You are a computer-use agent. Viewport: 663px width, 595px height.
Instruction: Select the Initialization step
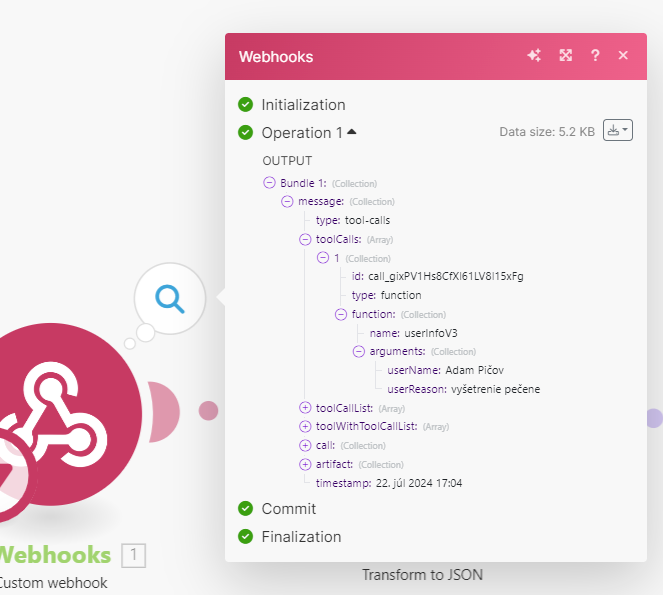point(303,105)
